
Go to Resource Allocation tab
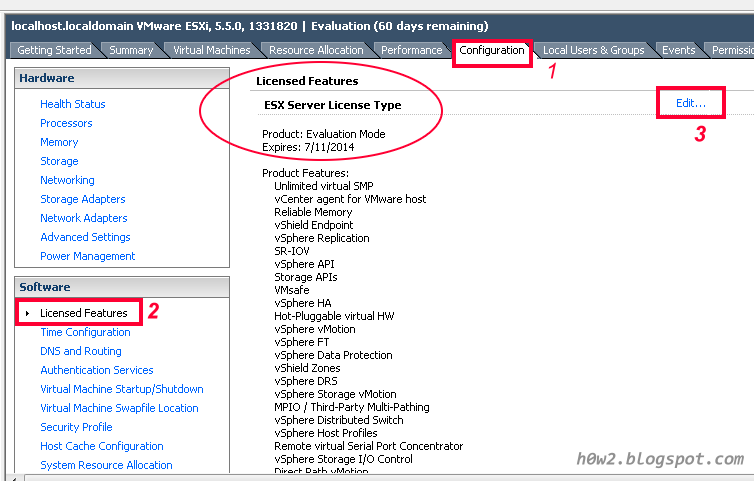316,50
